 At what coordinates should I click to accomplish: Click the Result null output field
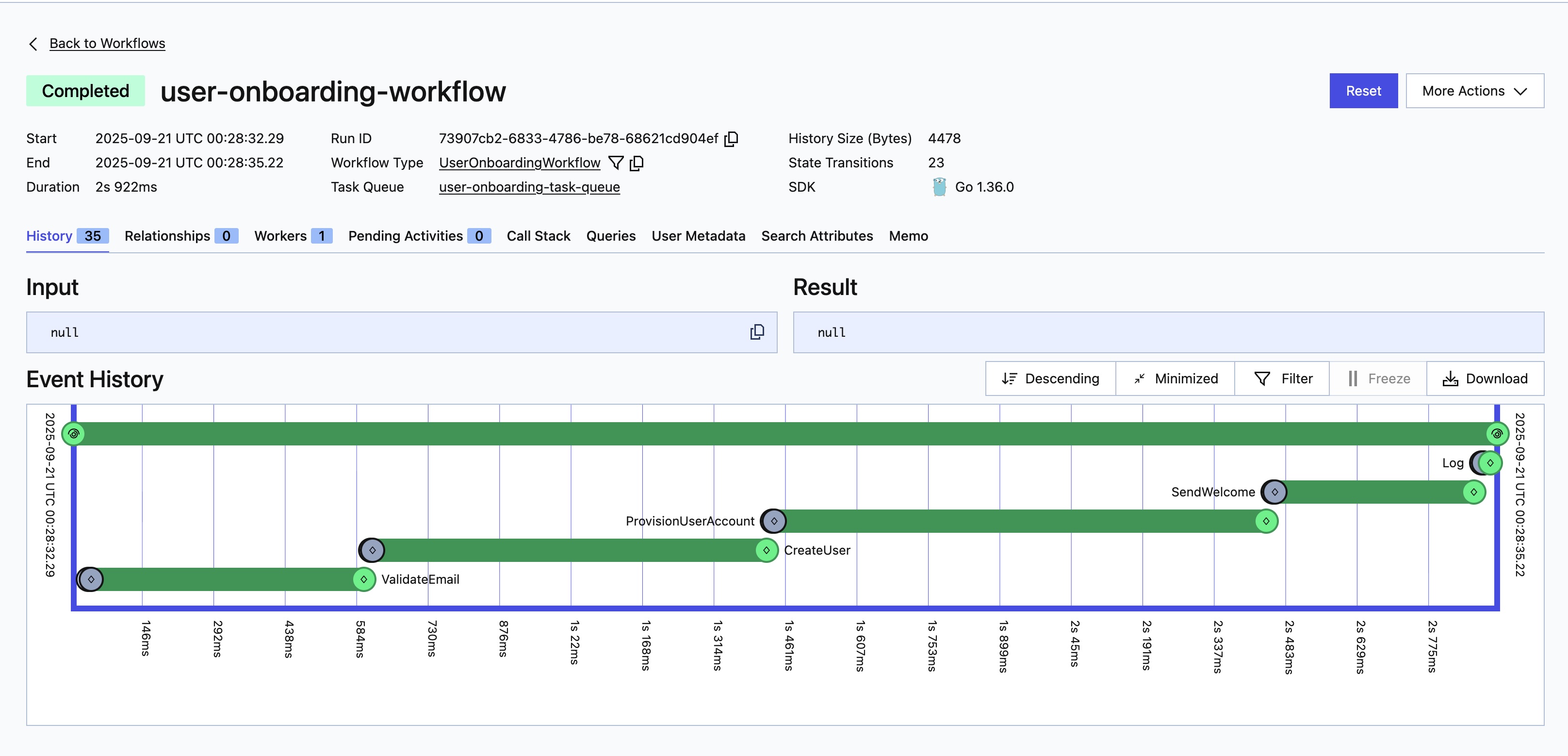[x=1169, y=332]
